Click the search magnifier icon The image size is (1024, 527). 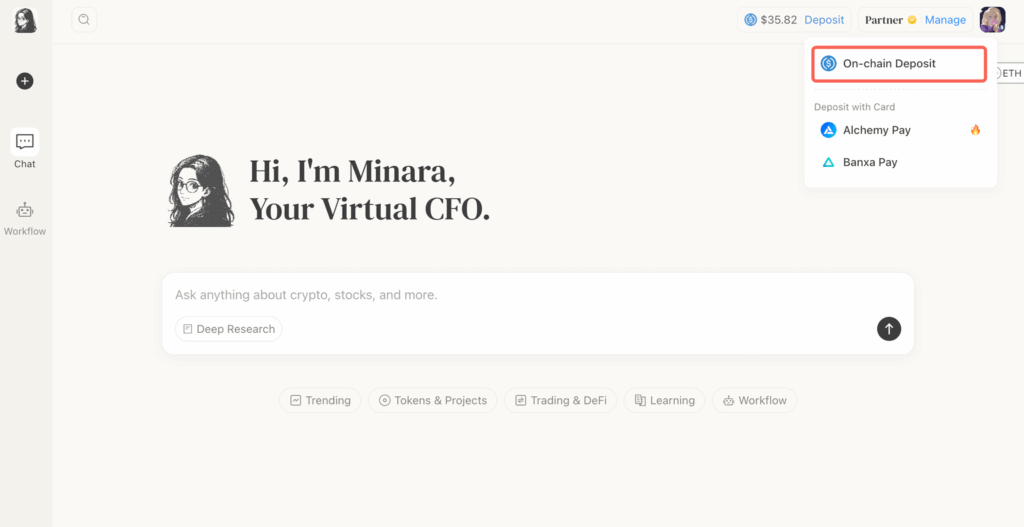point(84,19)
